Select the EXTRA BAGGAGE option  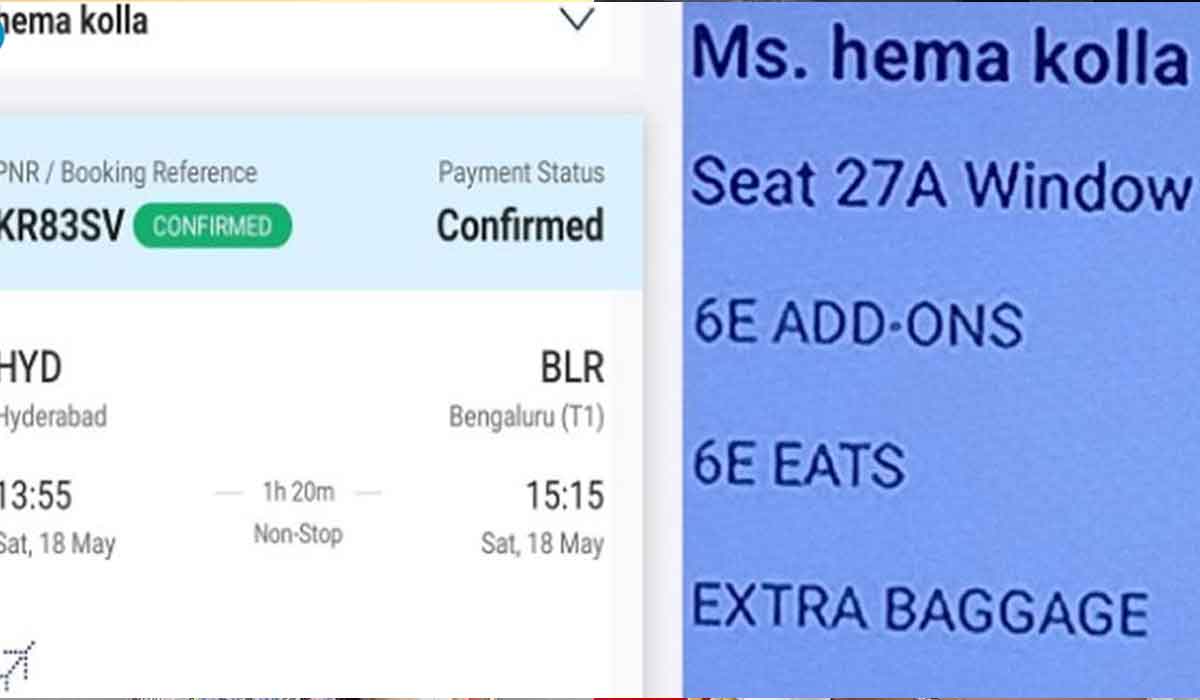point(920,611)
